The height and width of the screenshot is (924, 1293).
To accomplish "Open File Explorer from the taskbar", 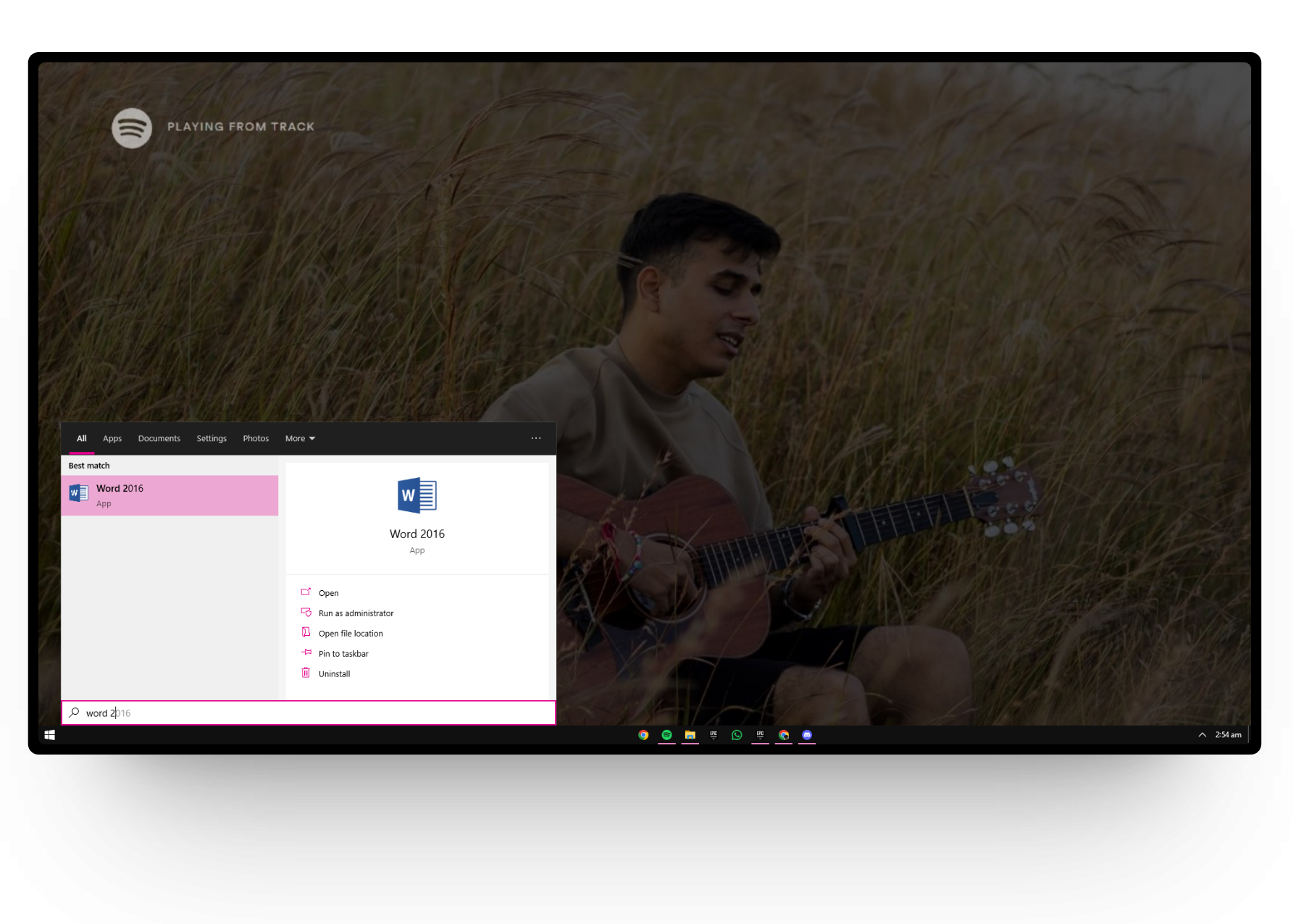I will [690, 735].
